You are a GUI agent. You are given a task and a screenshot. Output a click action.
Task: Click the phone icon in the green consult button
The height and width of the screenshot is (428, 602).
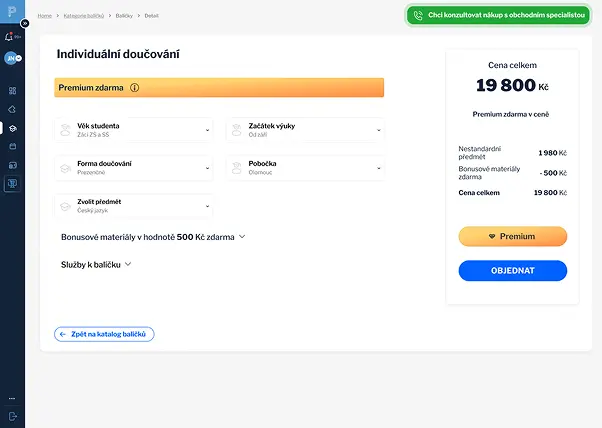[x=418, y=15]
